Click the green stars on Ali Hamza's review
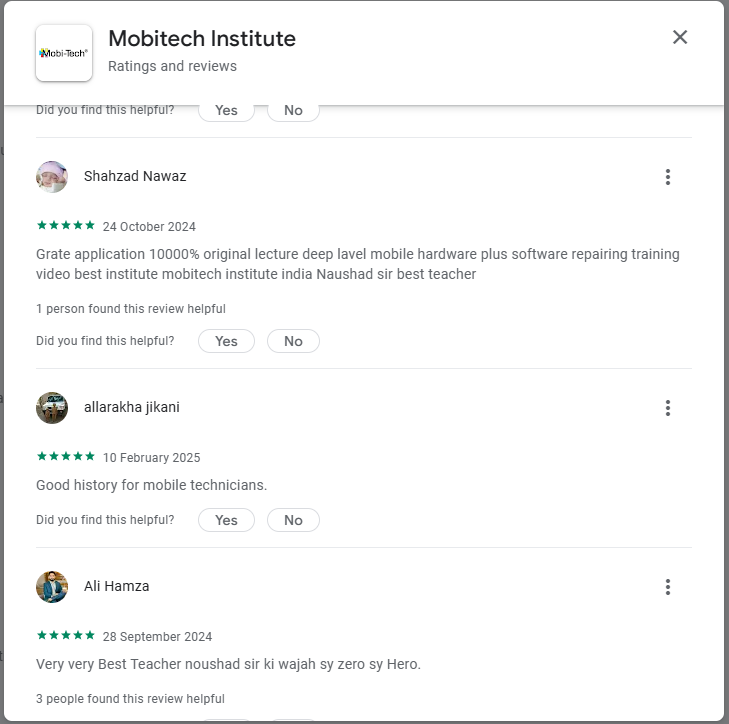Screen dimensions: 729x724 (66, 636)
